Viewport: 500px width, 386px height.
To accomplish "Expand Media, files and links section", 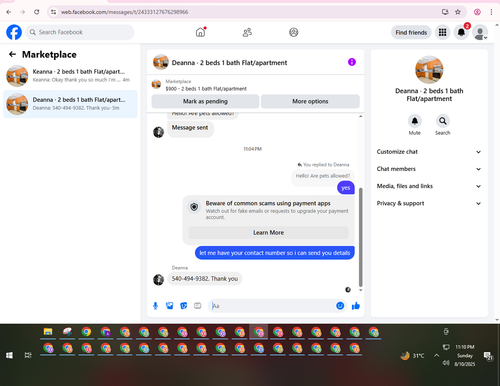I will 429,186.
